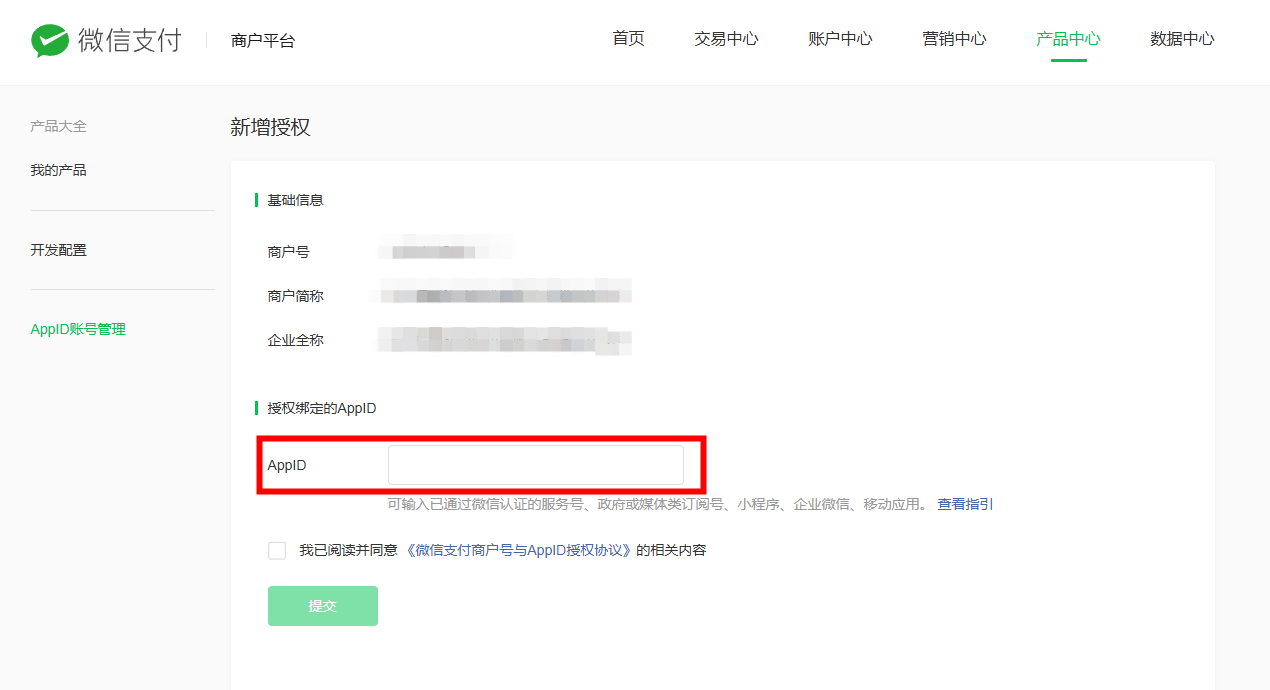Open the 数据中心 tab
The image size is (1270, 690).
(x=1183, y=39)
